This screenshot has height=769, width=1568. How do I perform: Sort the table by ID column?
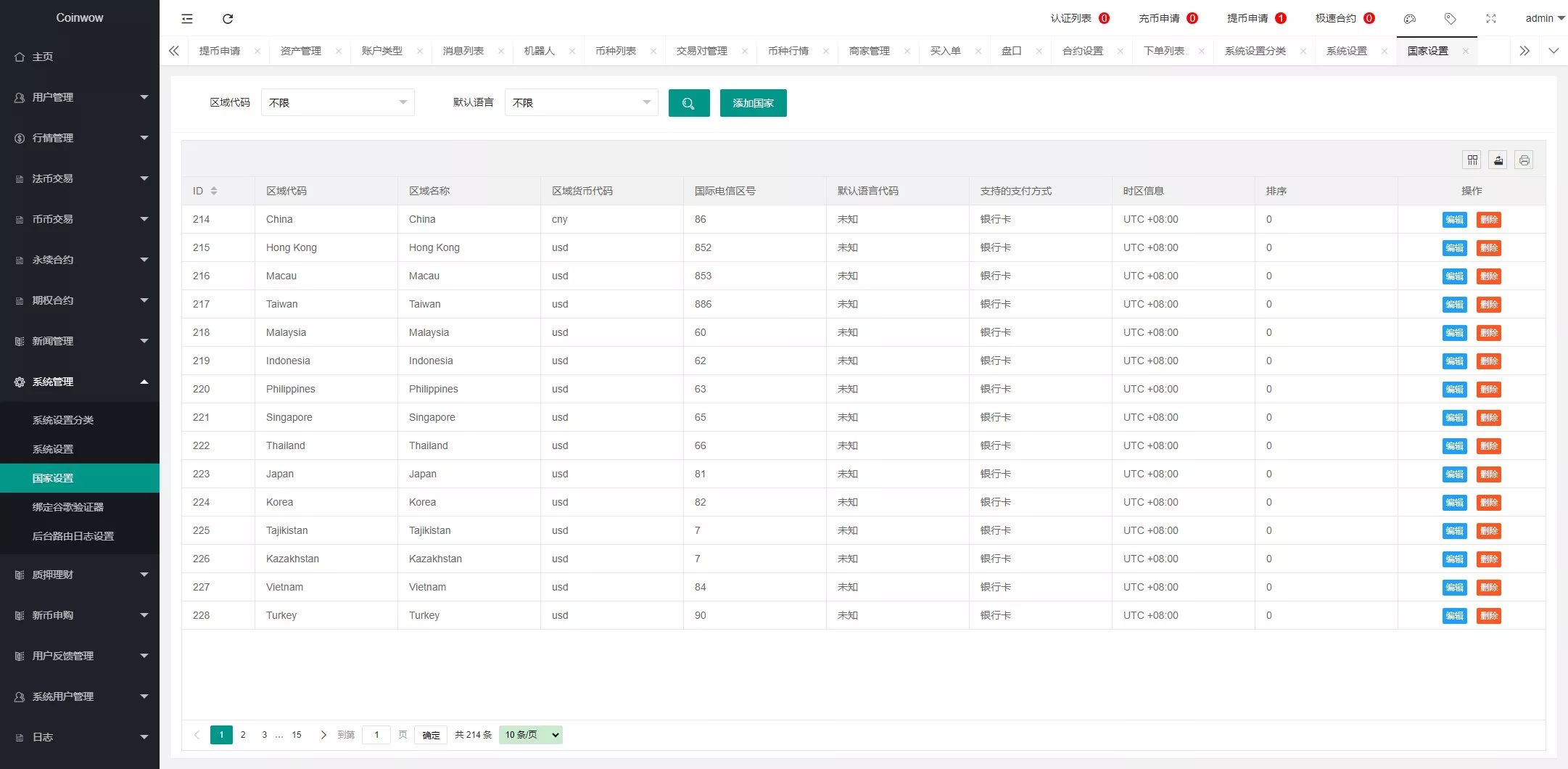[x=214, y=191]
